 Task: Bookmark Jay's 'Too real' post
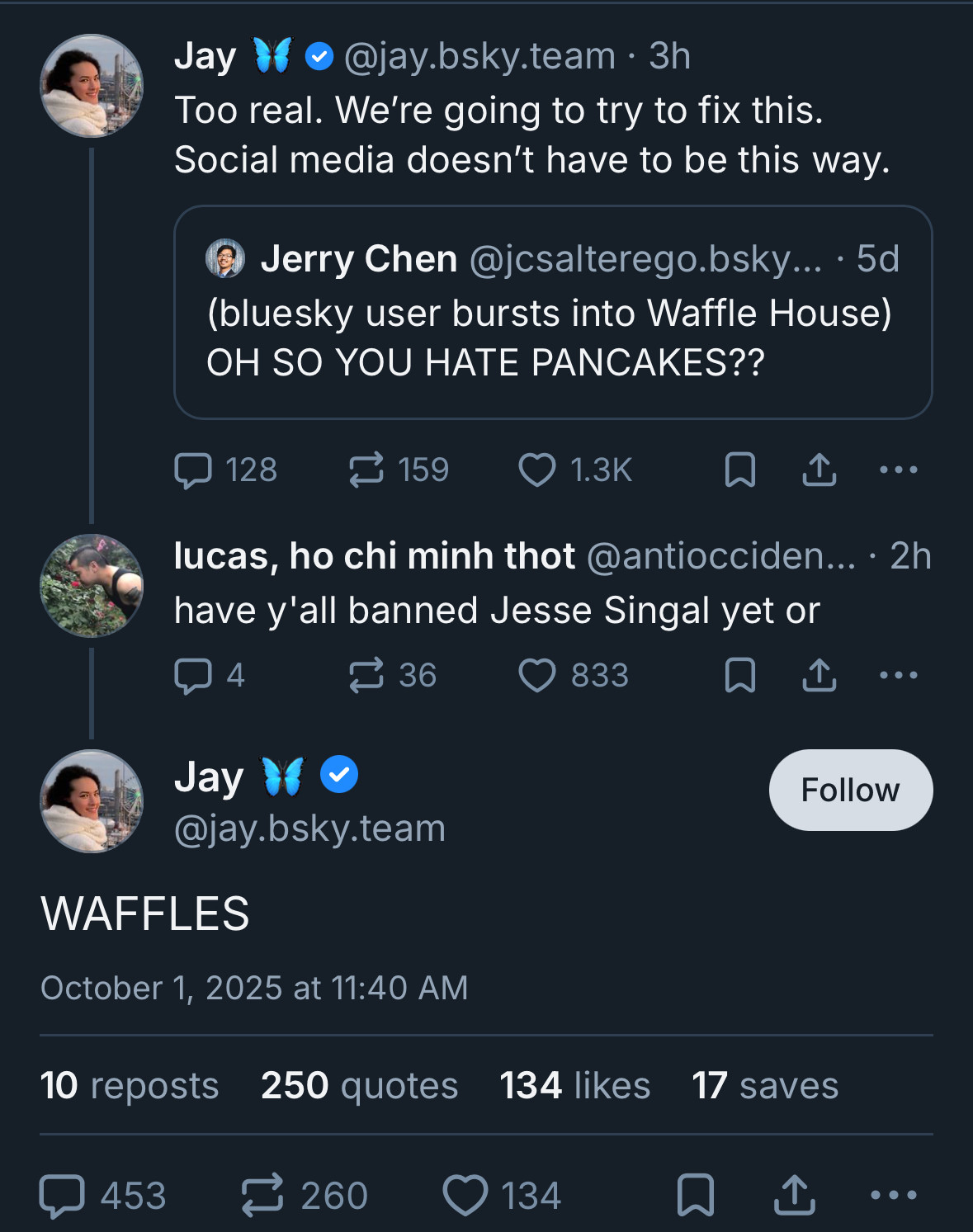coord(739,470)
